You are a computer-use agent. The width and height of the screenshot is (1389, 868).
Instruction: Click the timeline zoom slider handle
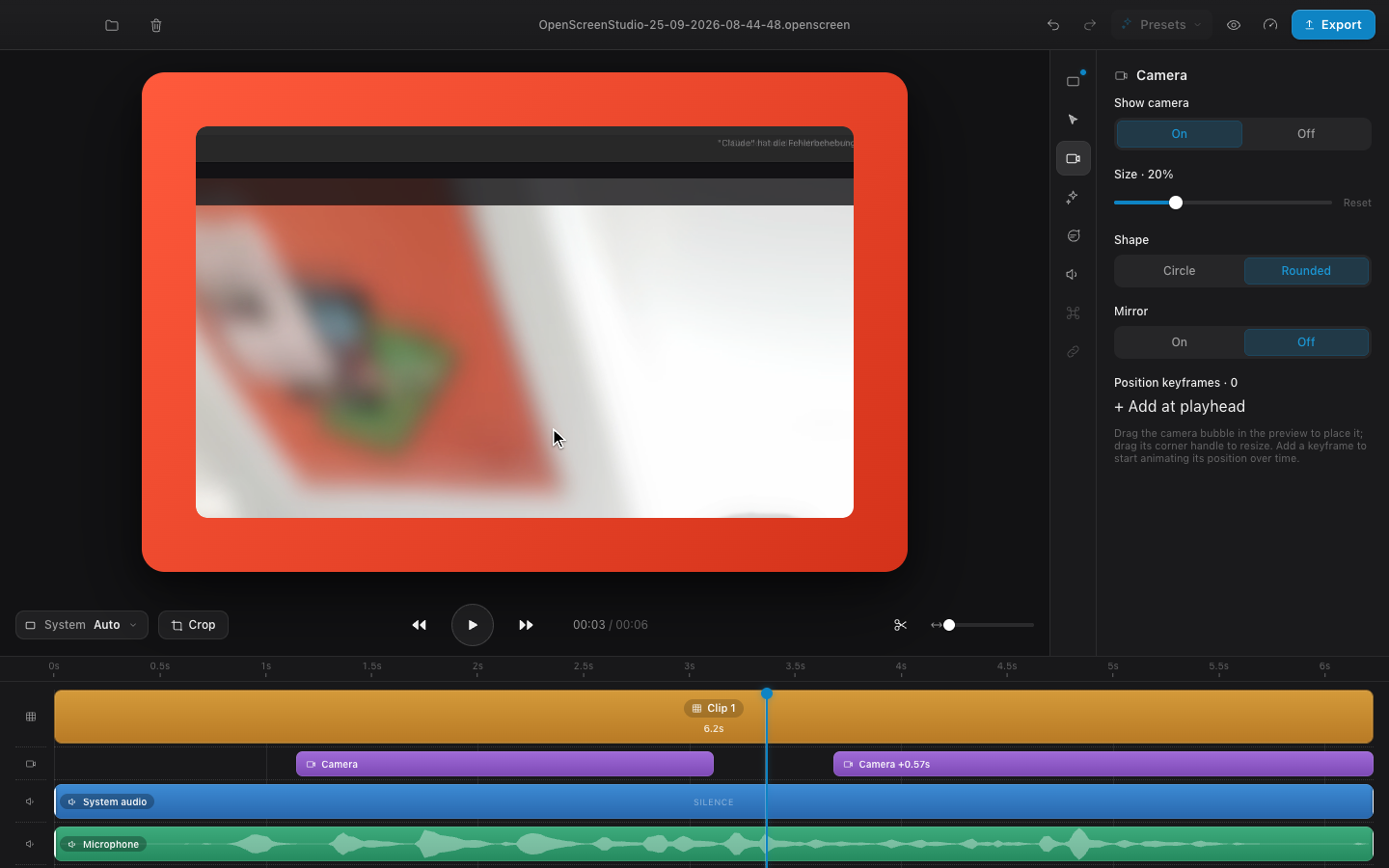pos(949,625)
